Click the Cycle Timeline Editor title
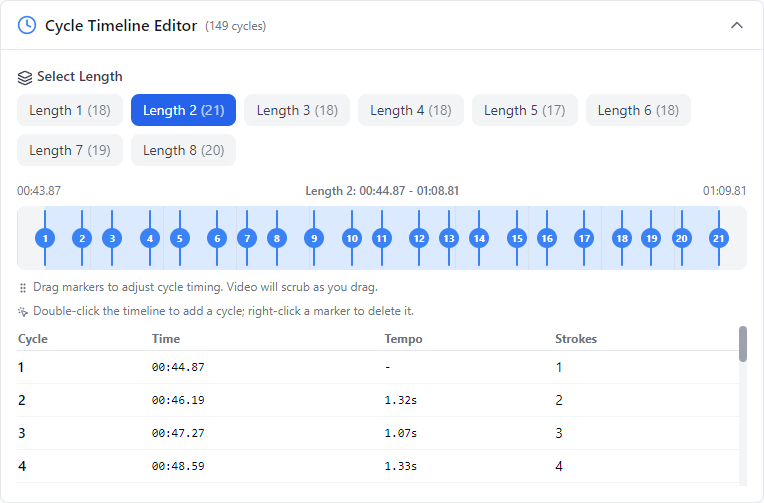Viewport: 764px width, 503px height. tap(121, 25)
